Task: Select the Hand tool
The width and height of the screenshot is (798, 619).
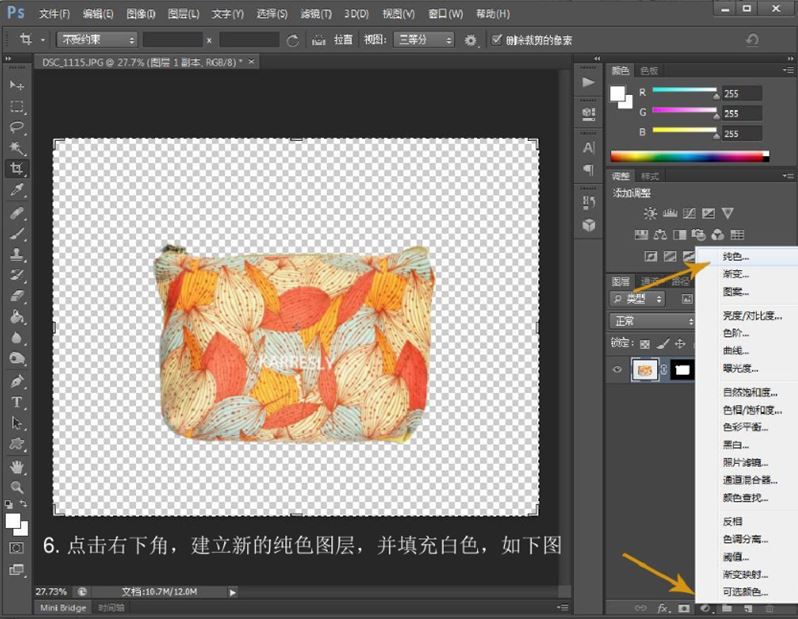Action: [x=17, y=466]
